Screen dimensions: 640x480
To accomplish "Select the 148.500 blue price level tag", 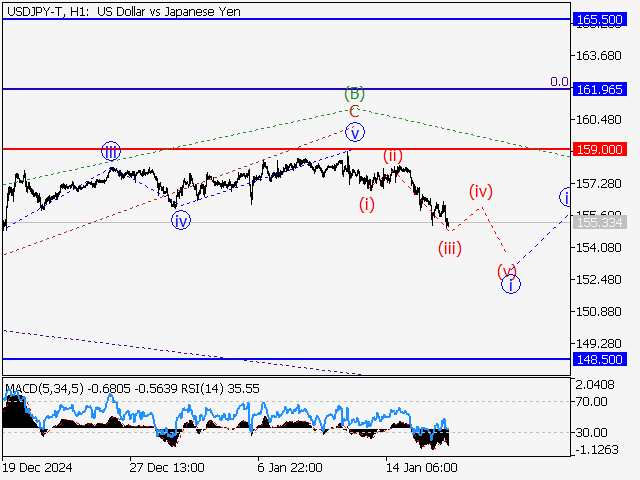I will click(x=600, y=358).
